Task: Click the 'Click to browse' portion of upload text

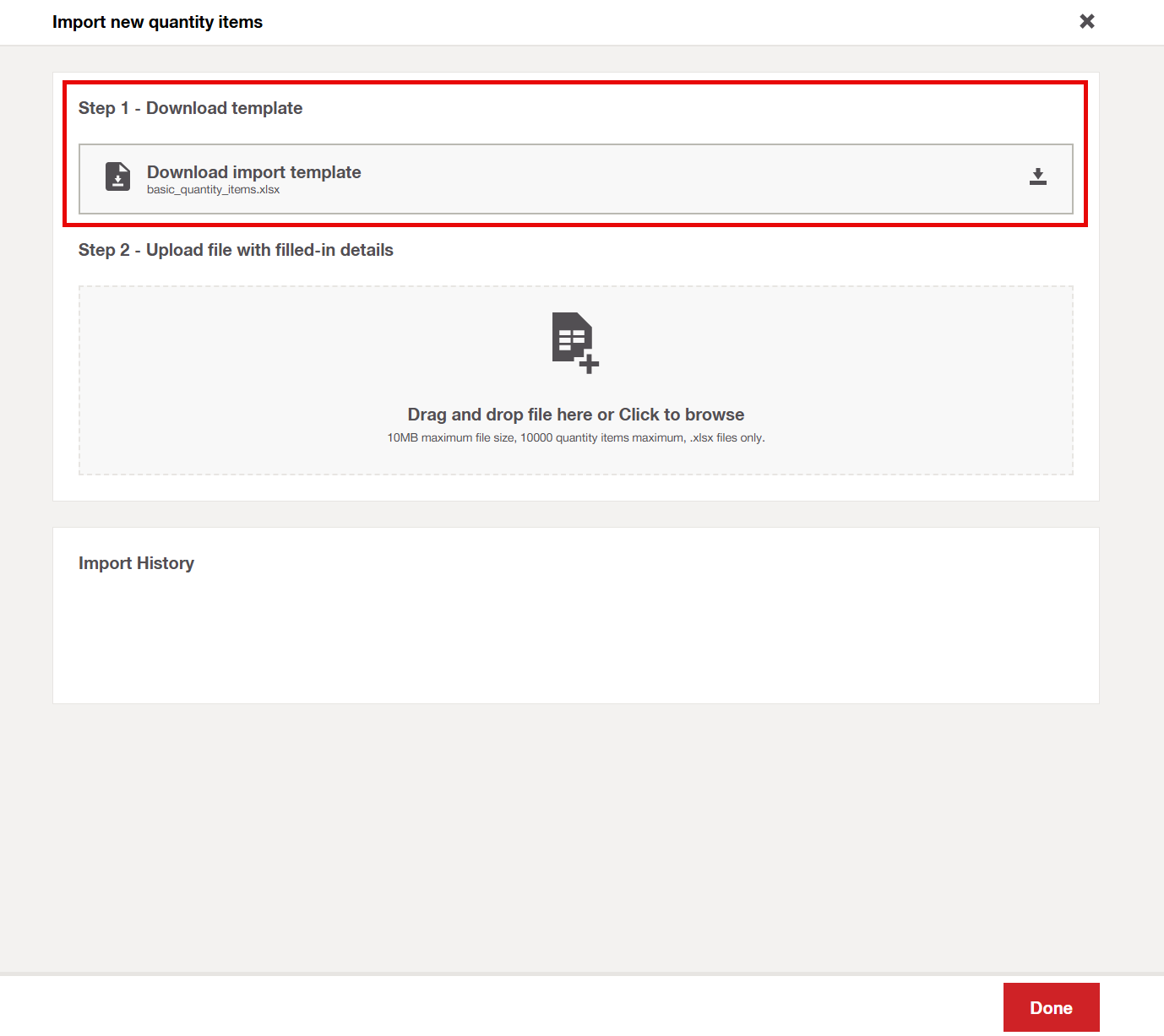Action: [x=681, y=415]
